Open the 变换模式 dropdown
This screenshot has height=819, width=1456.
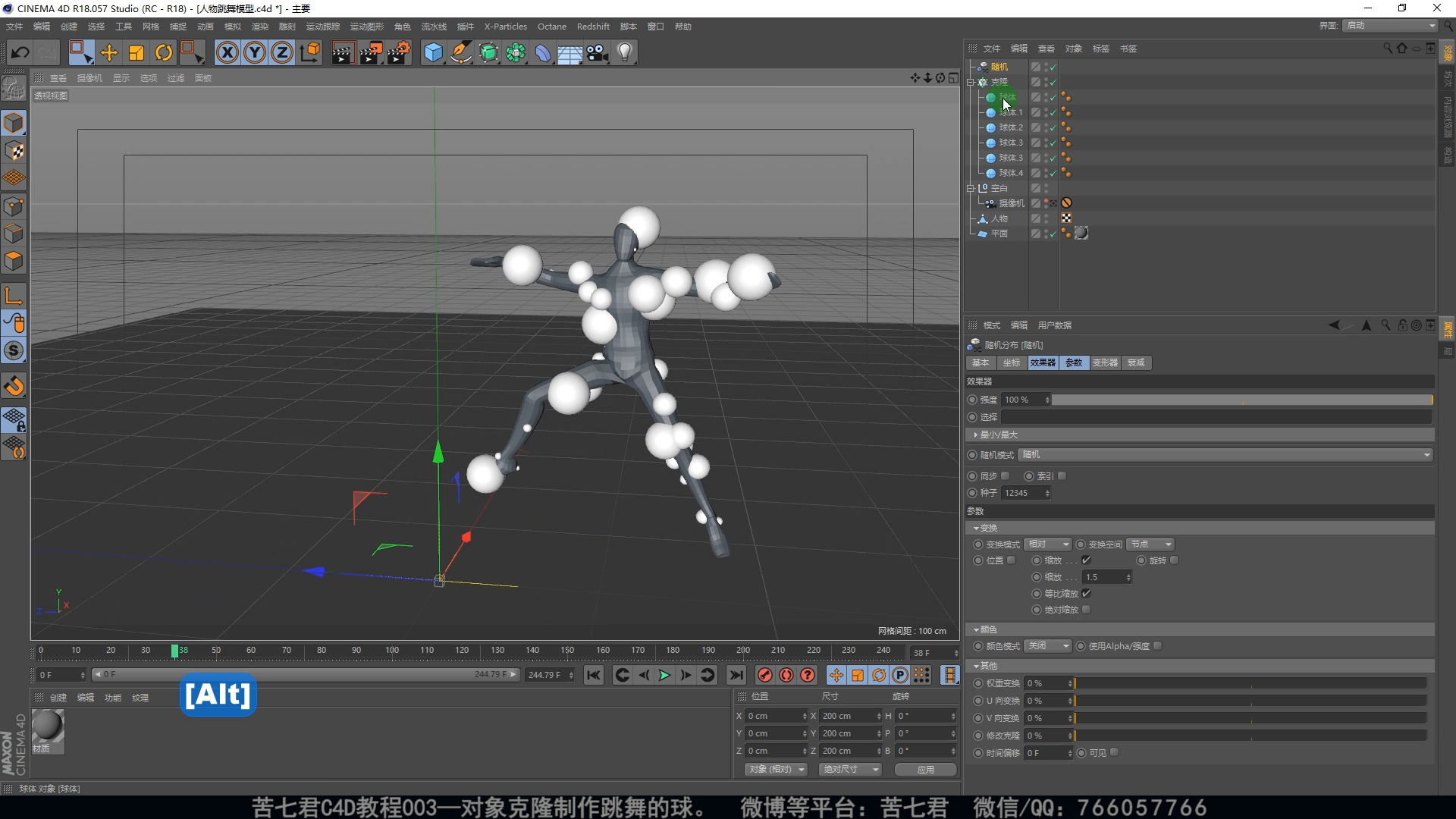click(x=1048, y=544)
